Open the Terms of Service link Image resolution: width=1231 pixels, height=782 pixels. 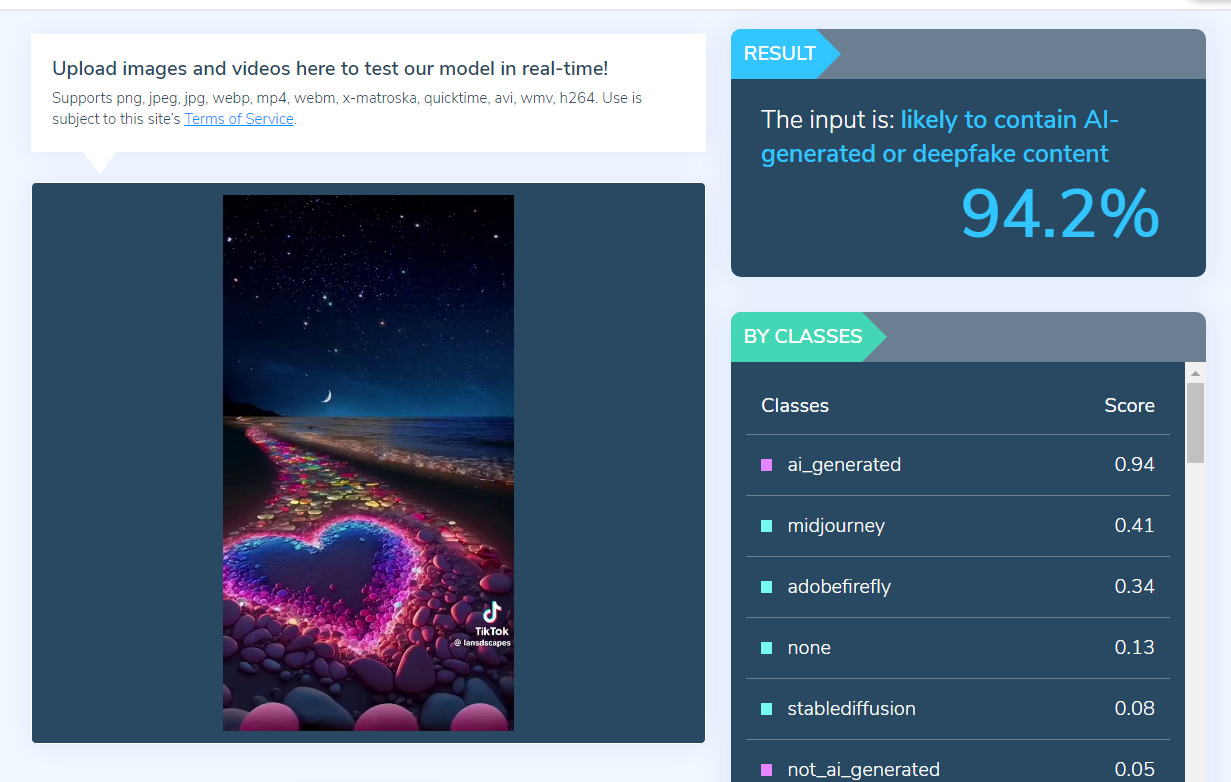coord(239,119)
